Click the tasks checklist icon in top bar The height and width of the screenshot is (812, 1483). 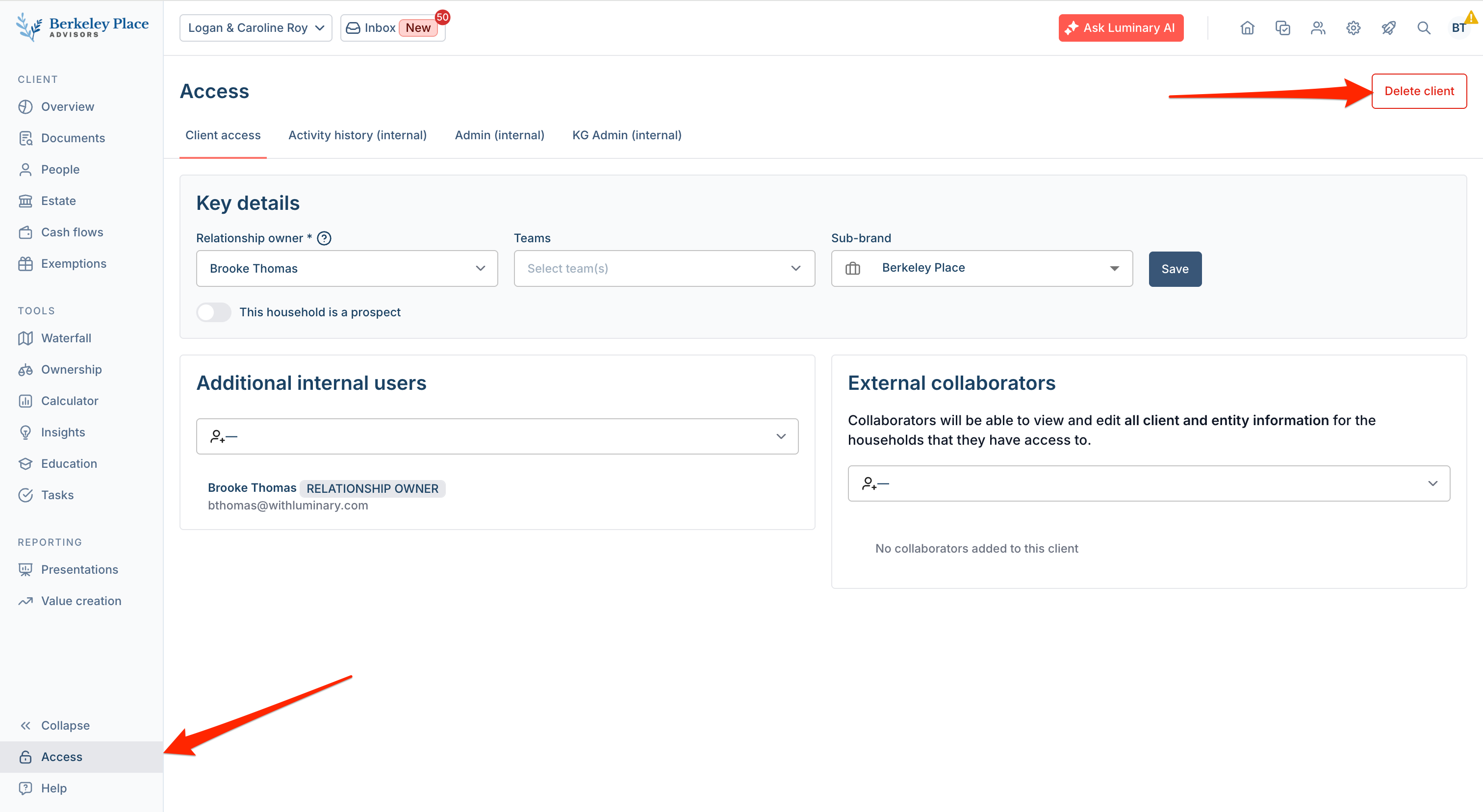[1282, 27]
